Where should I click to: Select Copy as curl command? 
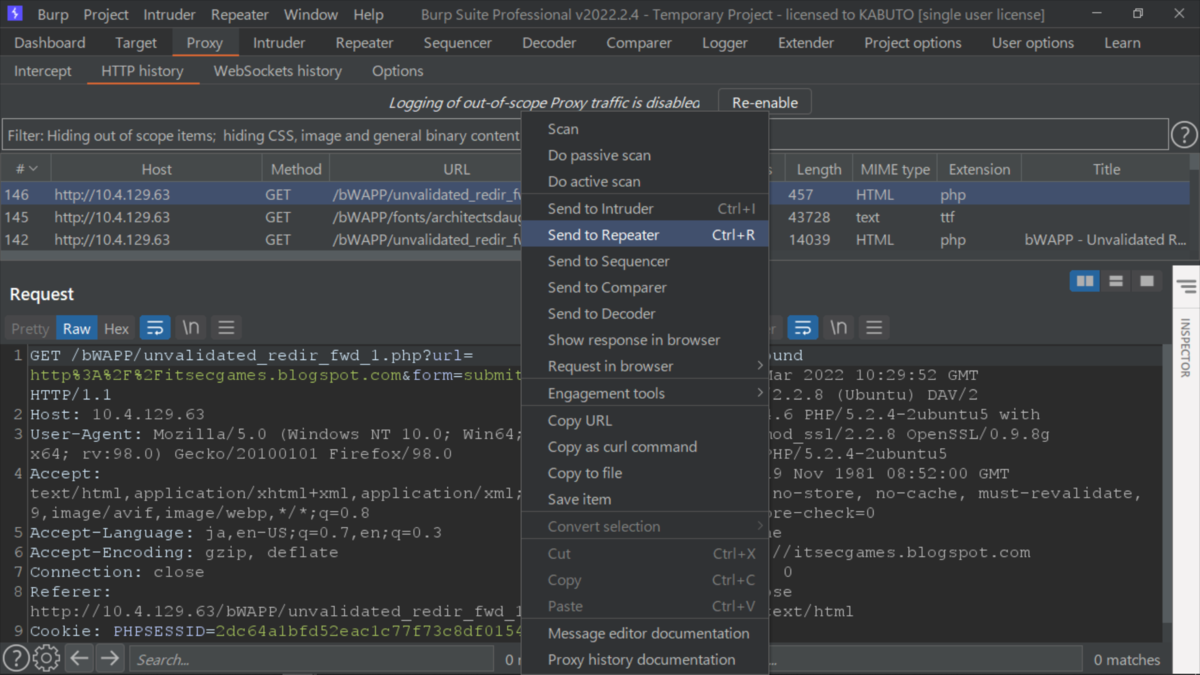pyautogui.click(x=645, y=447)
